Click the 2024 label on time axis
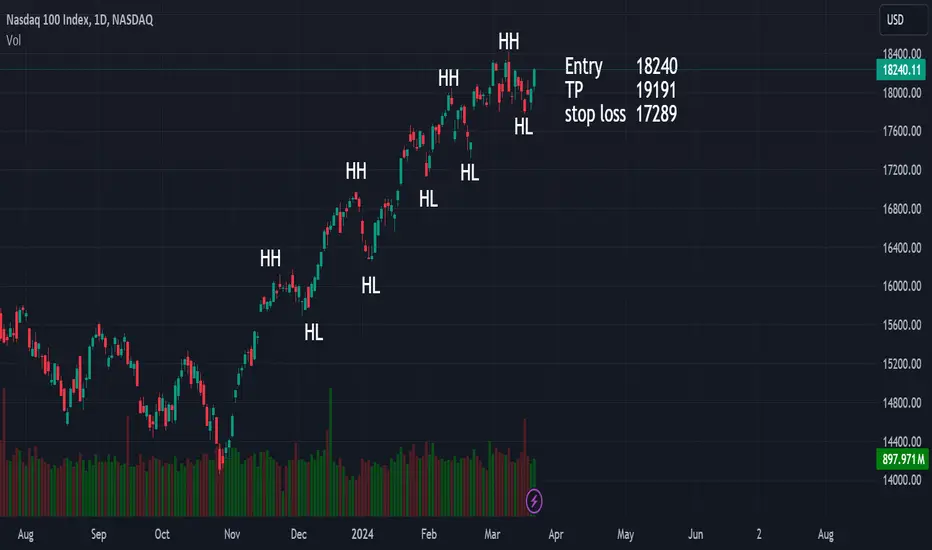Viewport: 932px width, 550px height. click(362, 535)
